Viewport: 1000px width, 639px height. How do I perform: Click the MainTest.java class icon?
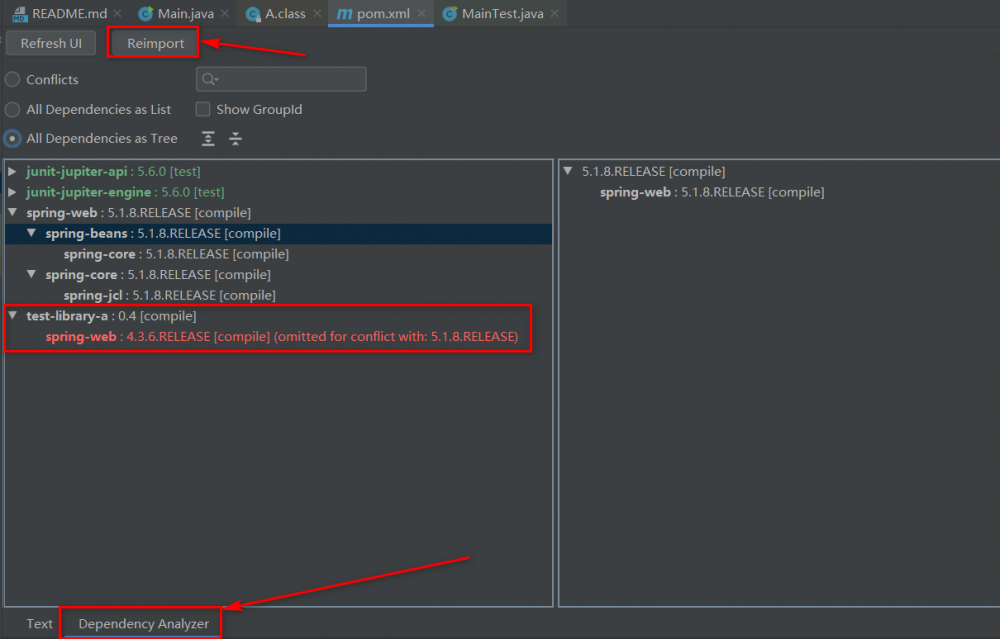450,13
